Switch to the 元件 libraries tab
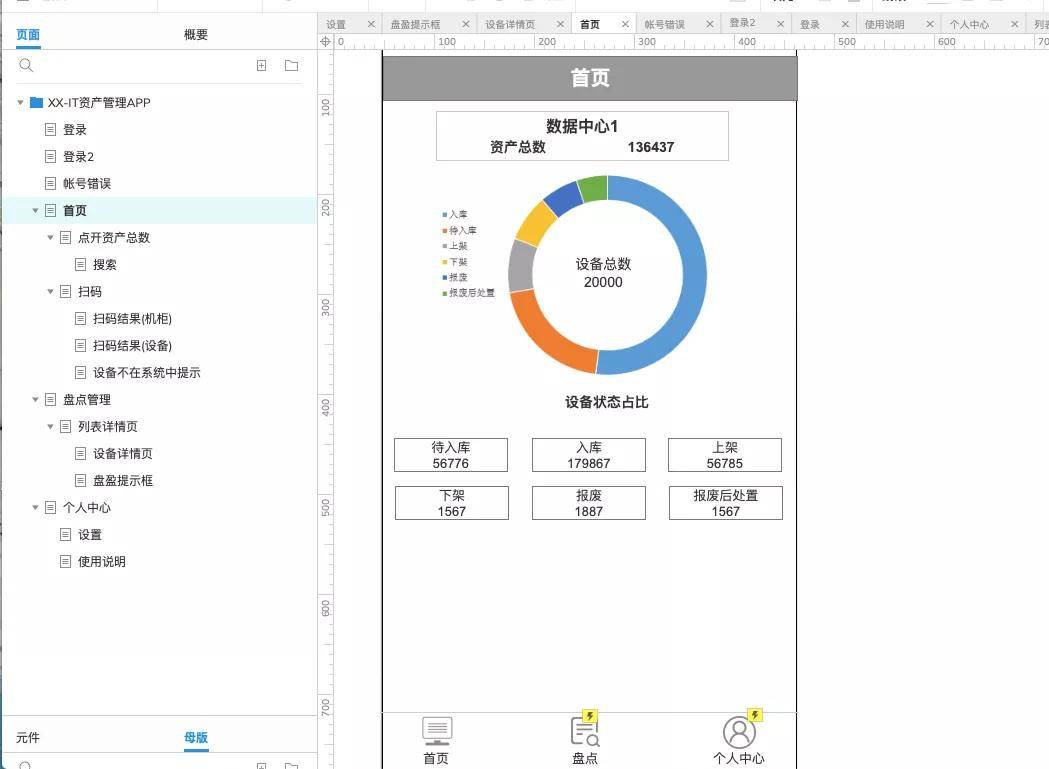This screenshot has width=1049, height=769. (28, 738)
